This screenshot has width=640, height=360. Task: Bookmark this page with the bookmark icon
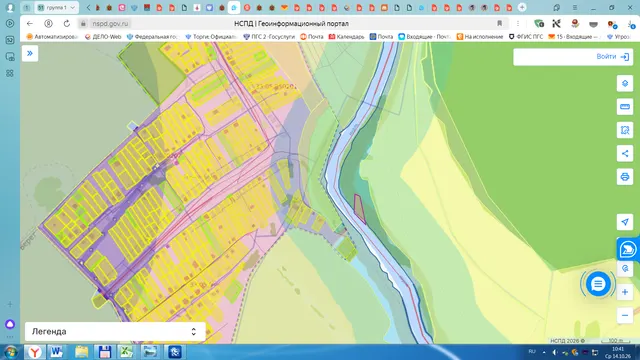click(x=499, y=24)
